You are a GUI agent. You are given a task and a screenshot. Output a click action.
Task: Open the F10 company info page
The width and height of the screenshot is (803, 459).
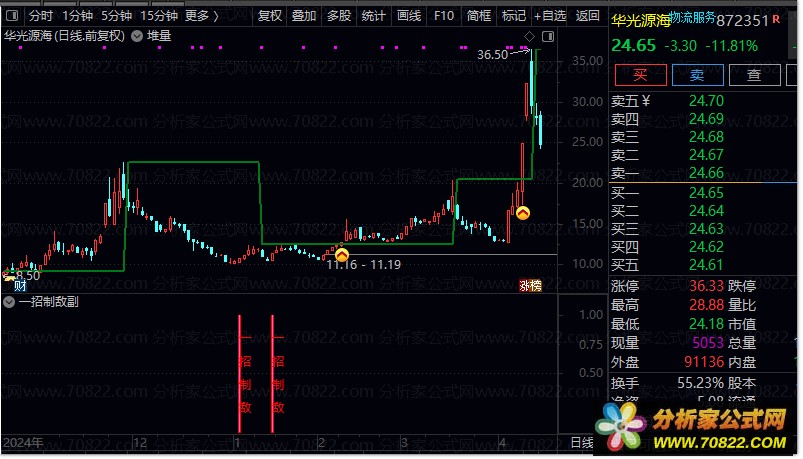pos(443,16)
